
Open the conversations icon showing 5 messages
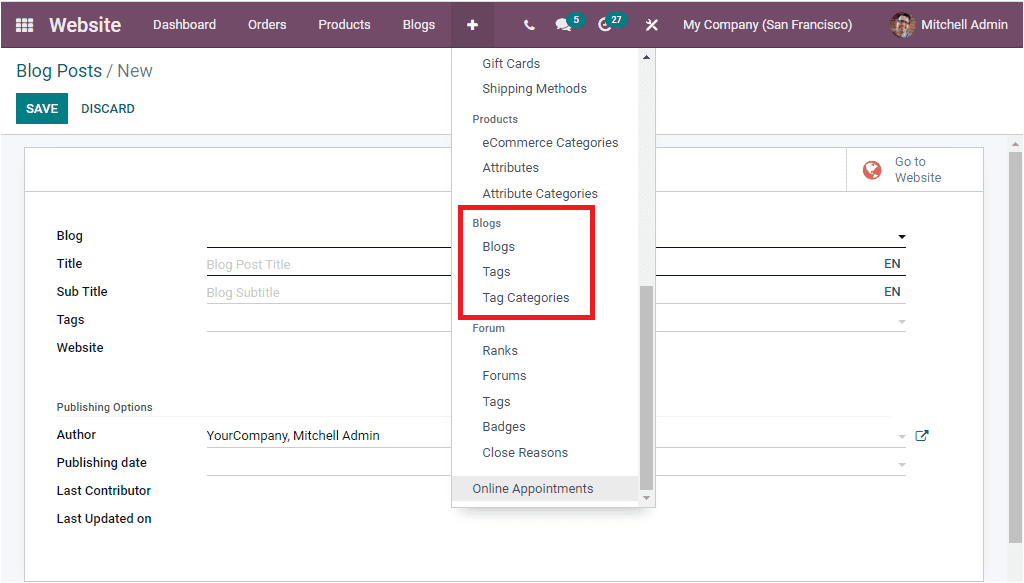[561, 24]
